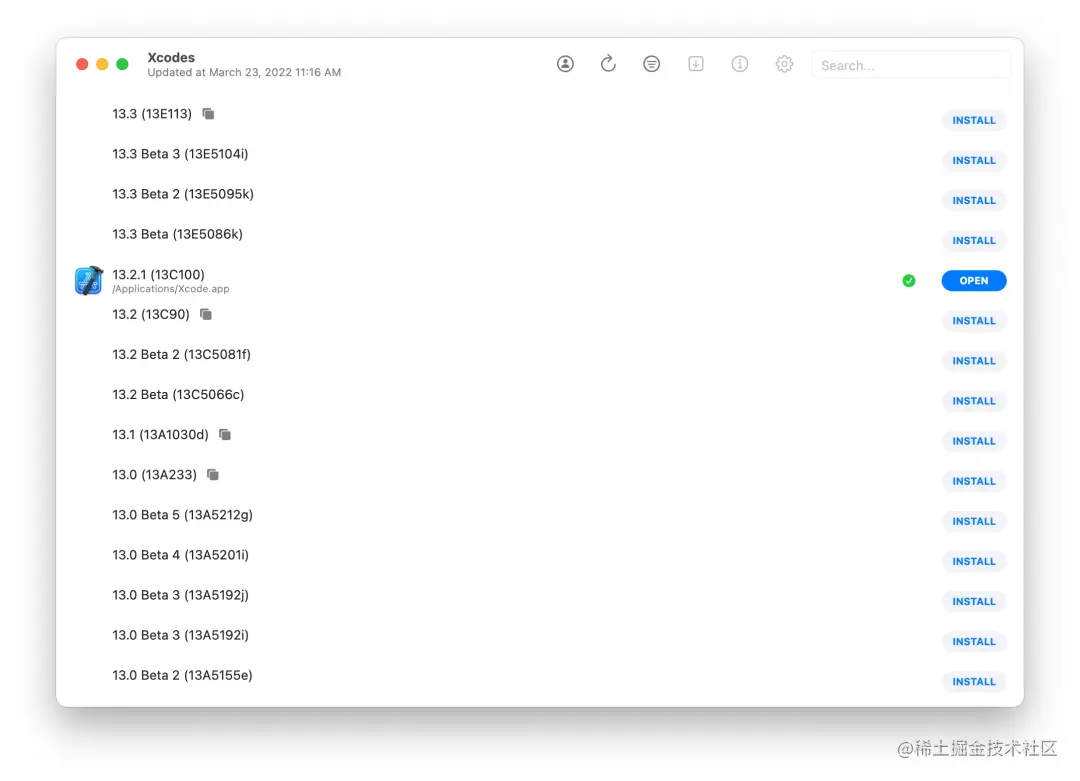Select the 13.3 Beta 3 (13E5104i) row text

click(180, 154)
